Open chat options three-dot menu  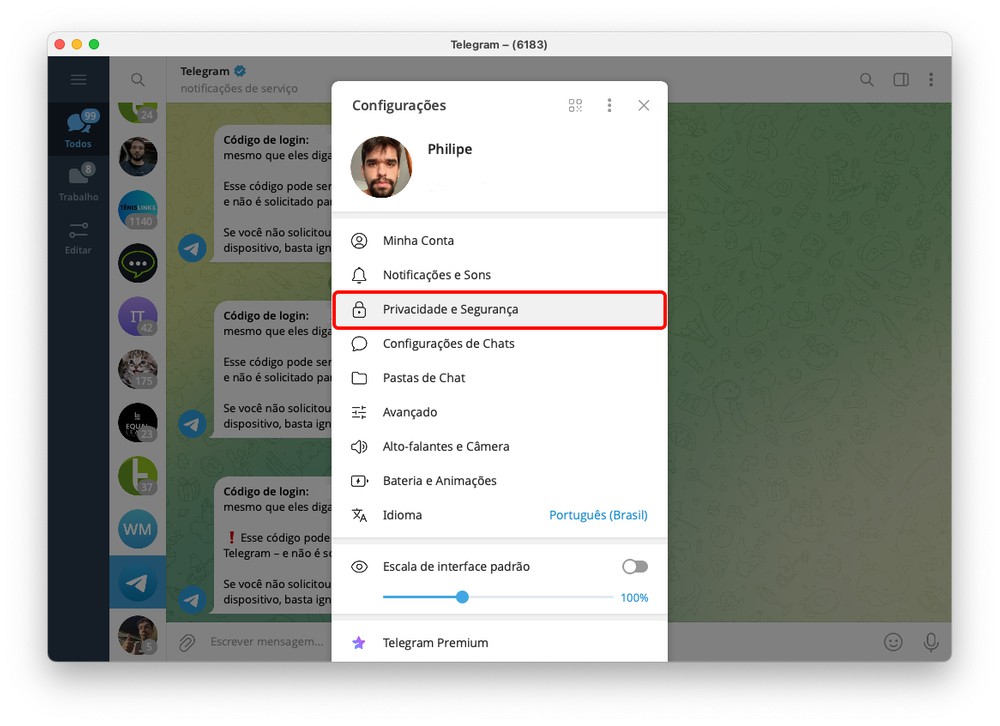click(x=931, y=80)
